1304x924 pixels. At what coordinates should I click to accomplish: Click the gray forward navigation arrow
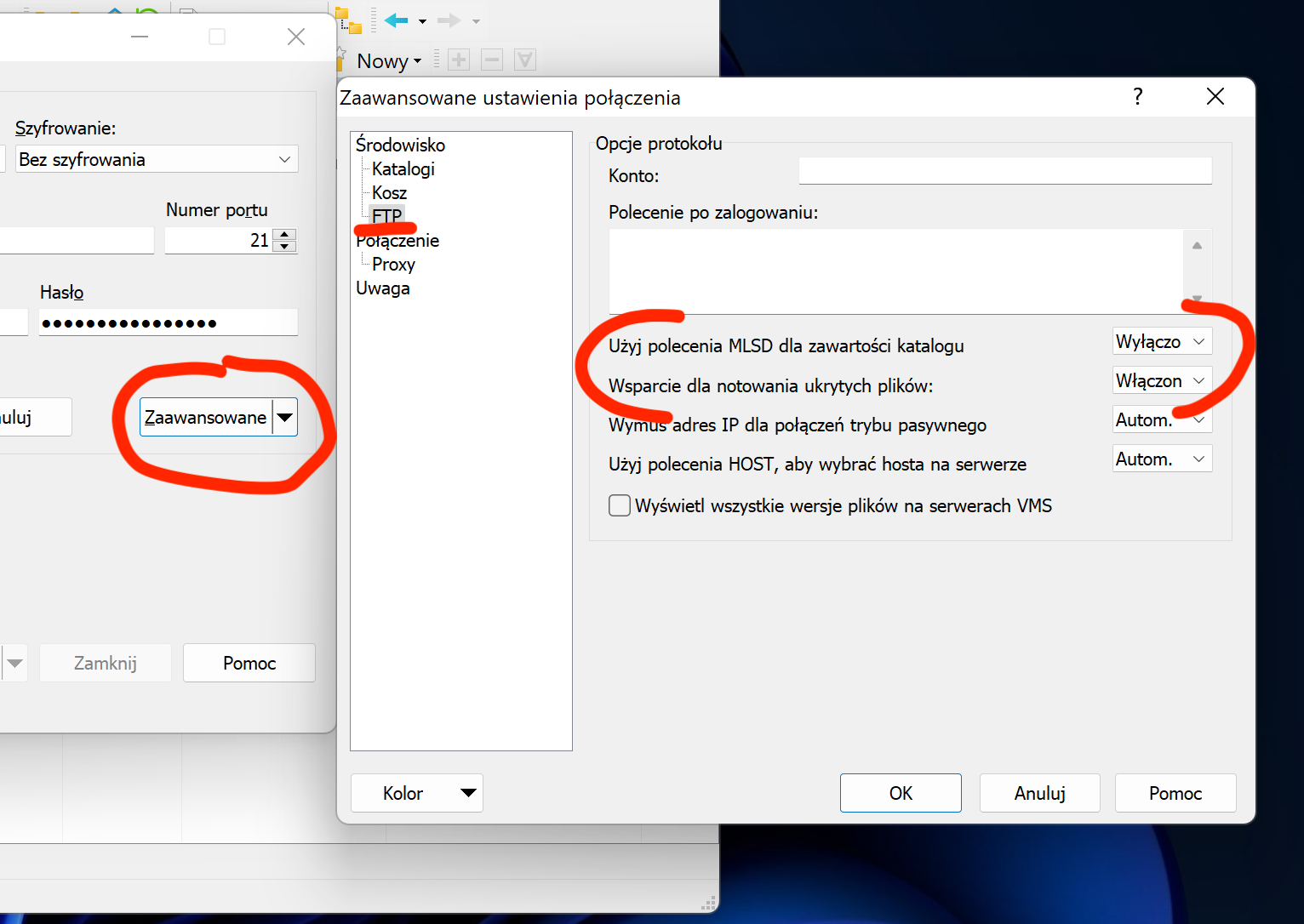pyautogui.click(x=448, y=20)
